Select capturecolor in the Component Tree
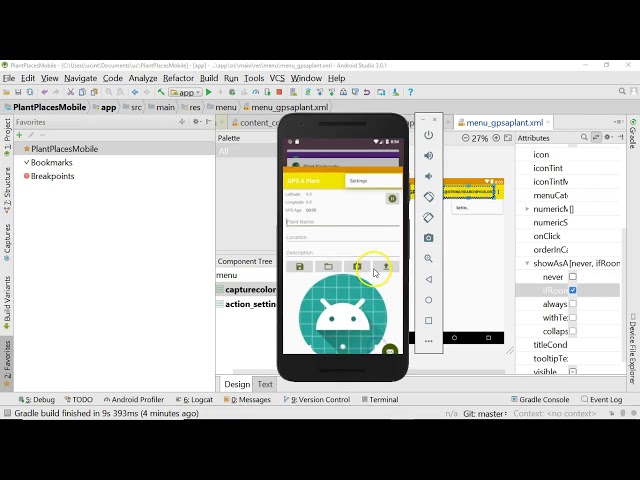Image resolution: width=640 pixels, height=480 pixels. (247, 289)
